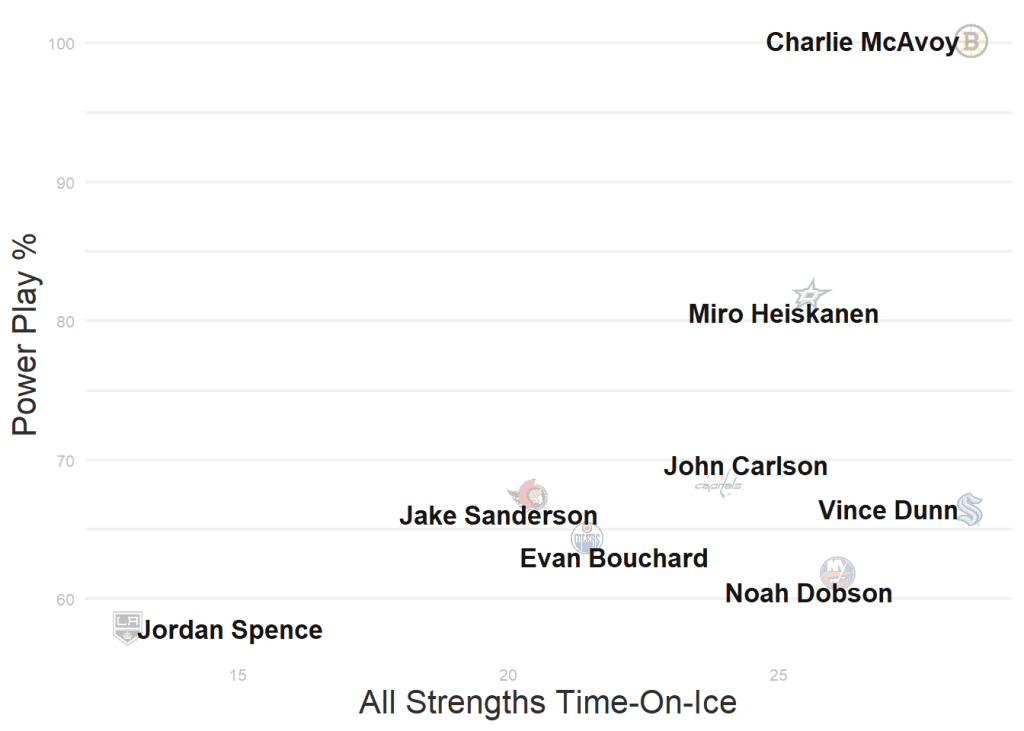Click the Seattle Kraken logo
Screen dimensions: 1024x731
[x=969, y=510]
